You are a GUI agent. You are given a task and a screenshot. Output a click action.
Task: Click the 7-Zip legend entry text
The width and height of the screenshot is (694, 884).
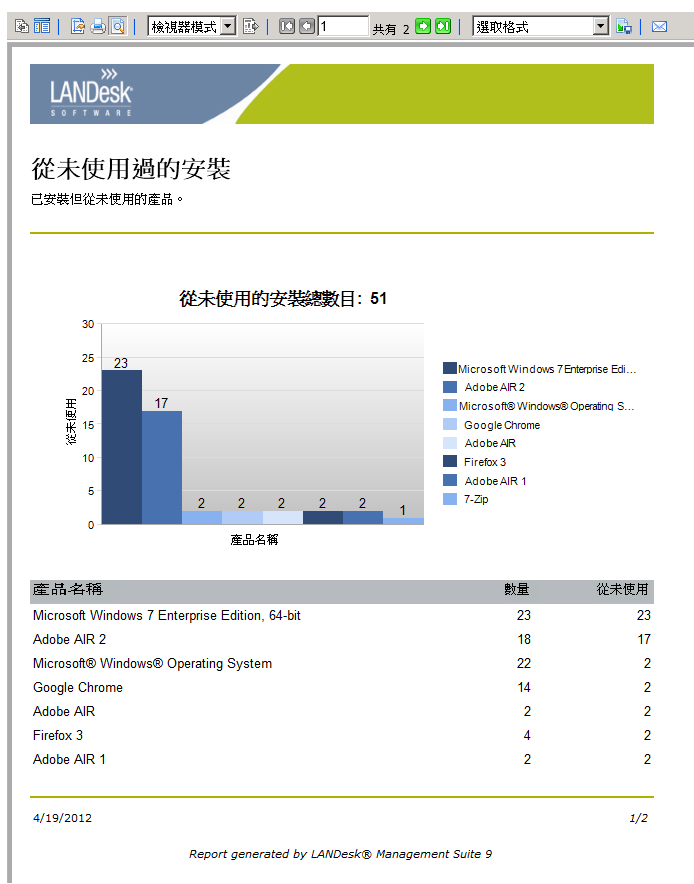[476, 499]
